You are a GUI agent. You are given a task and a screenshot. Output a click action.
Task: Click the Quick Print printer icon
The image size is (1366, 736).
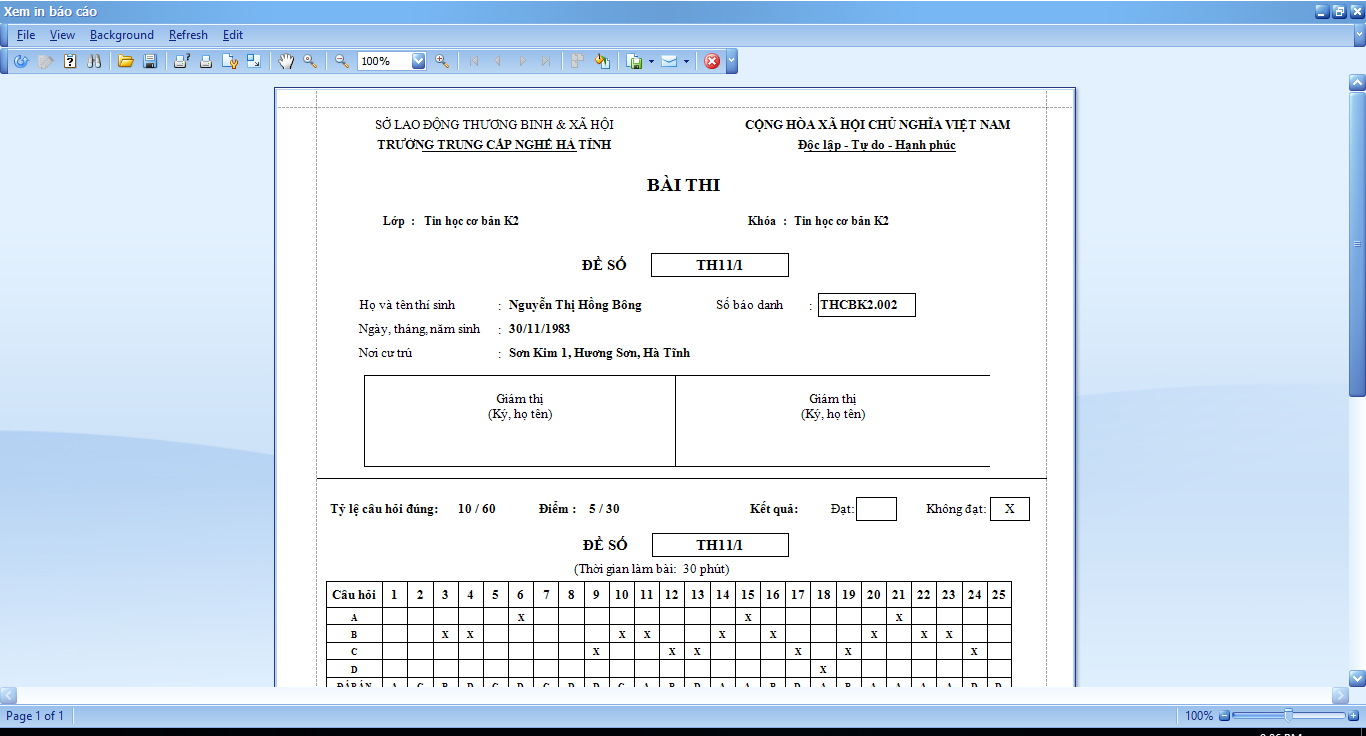coord(205,61)
